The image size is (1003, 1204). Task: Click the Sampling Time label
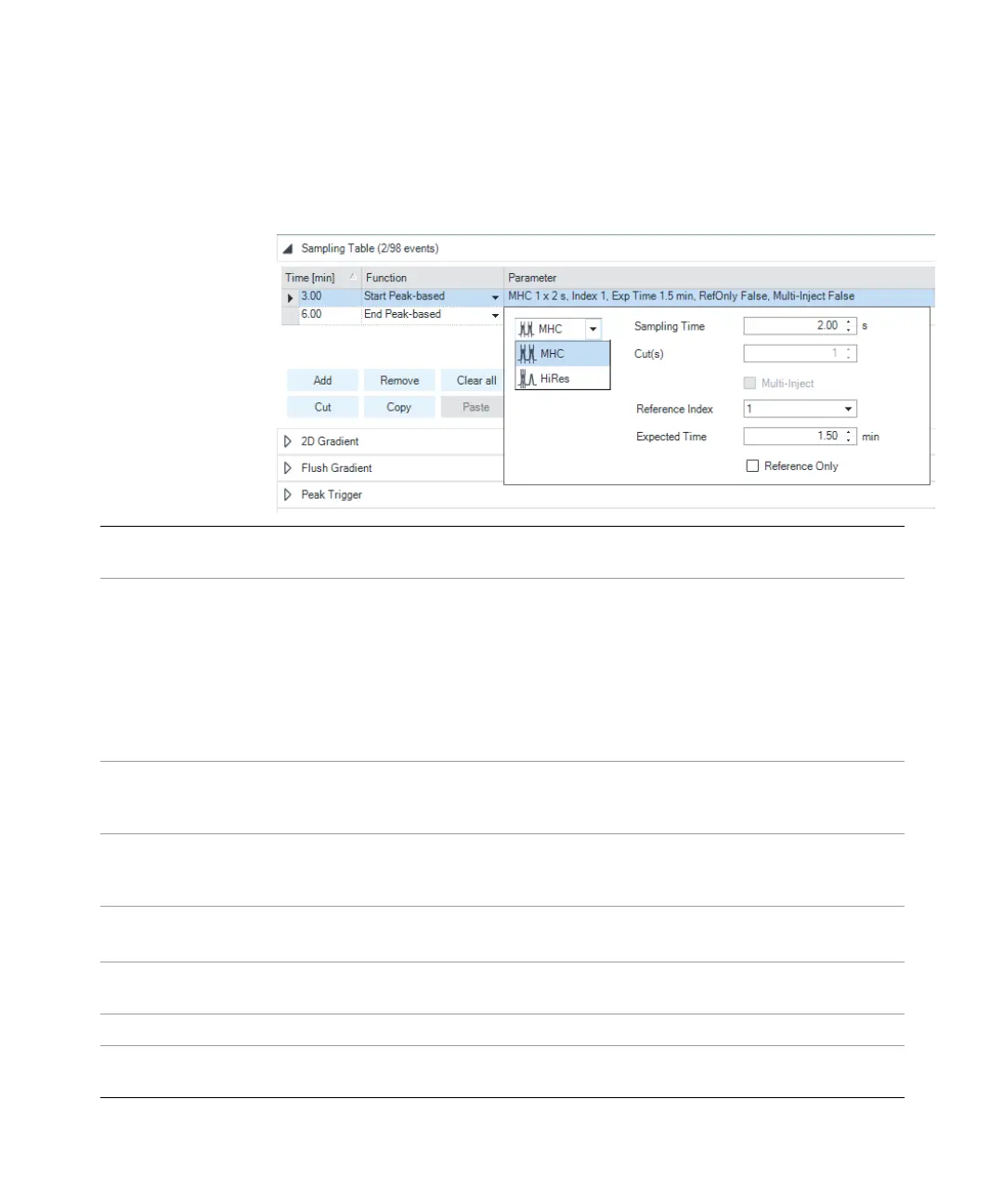[x=670, y=327]
